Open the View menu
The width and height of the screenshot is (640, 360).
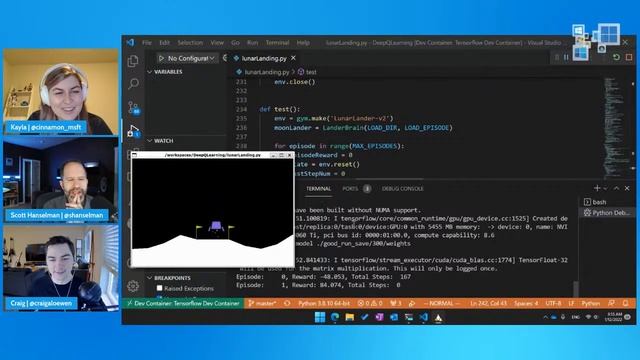(x=217, y=42)
